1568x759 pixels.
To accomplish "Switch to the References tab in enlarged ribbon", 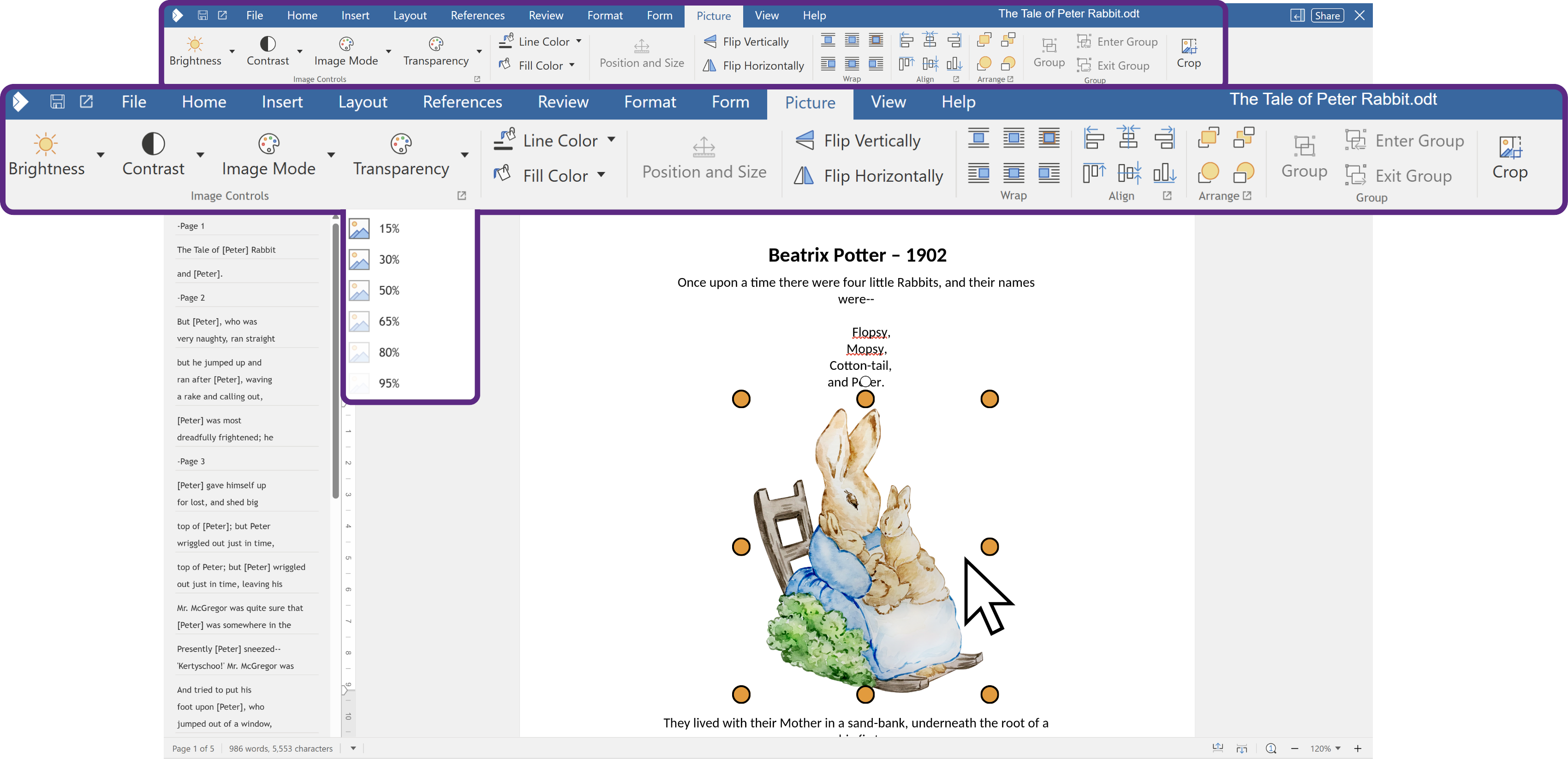I will pos(463,102).
